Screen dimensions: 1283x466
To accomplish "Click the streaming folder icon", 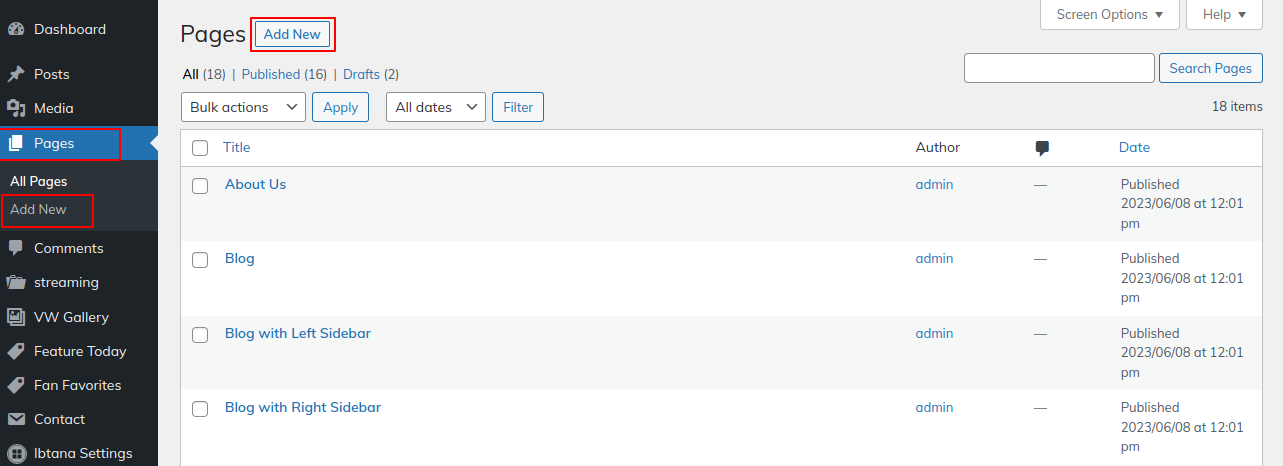I will [x=16, y=282].
